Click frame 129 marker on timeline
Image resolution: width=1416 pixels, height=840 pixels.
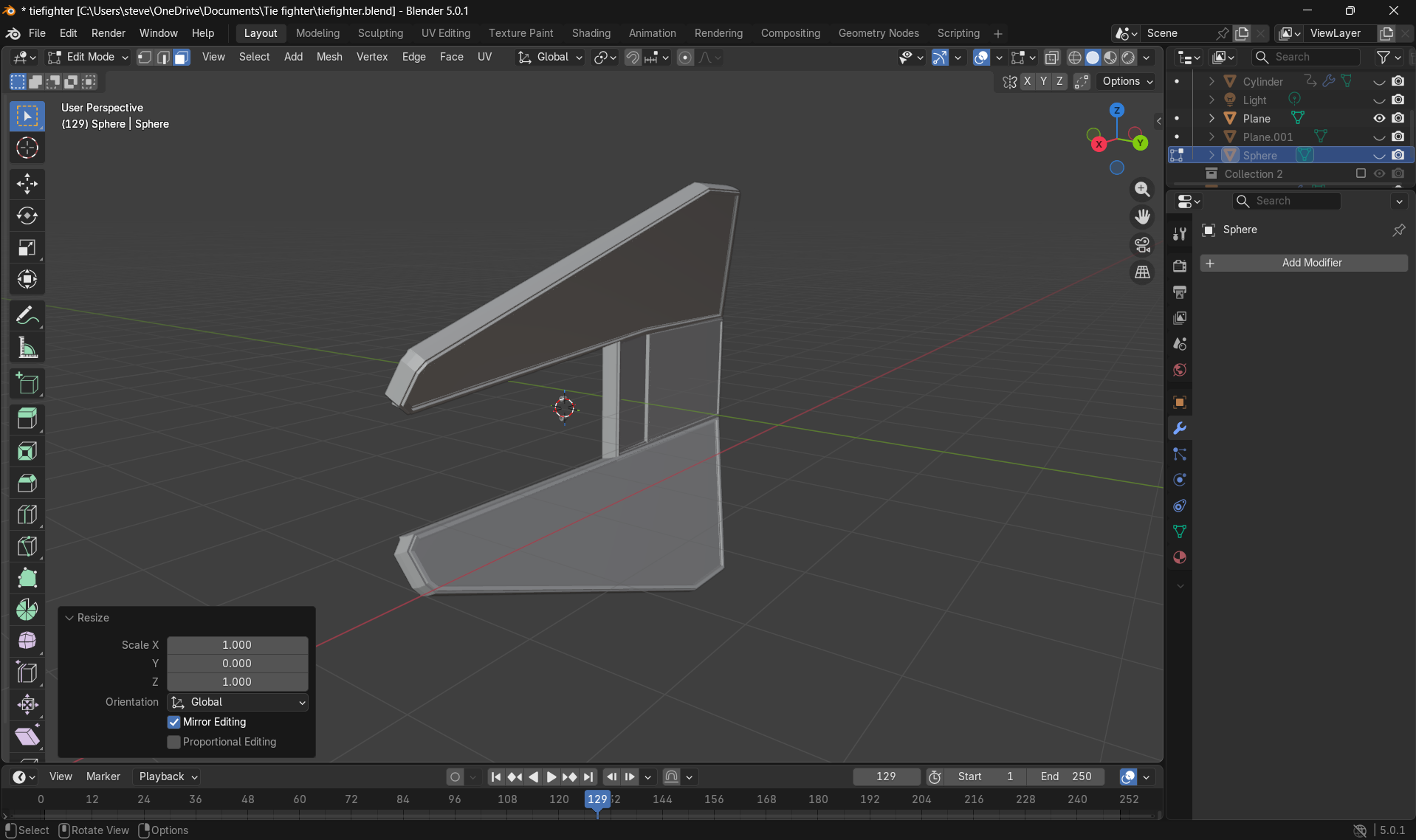coord(597,799)
